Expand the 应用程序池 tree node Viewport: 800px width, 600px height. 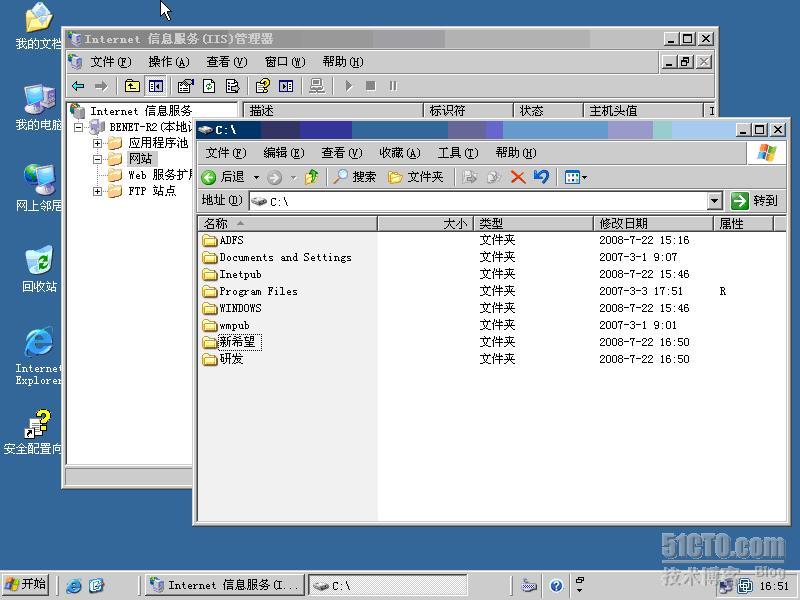(97, 143)
